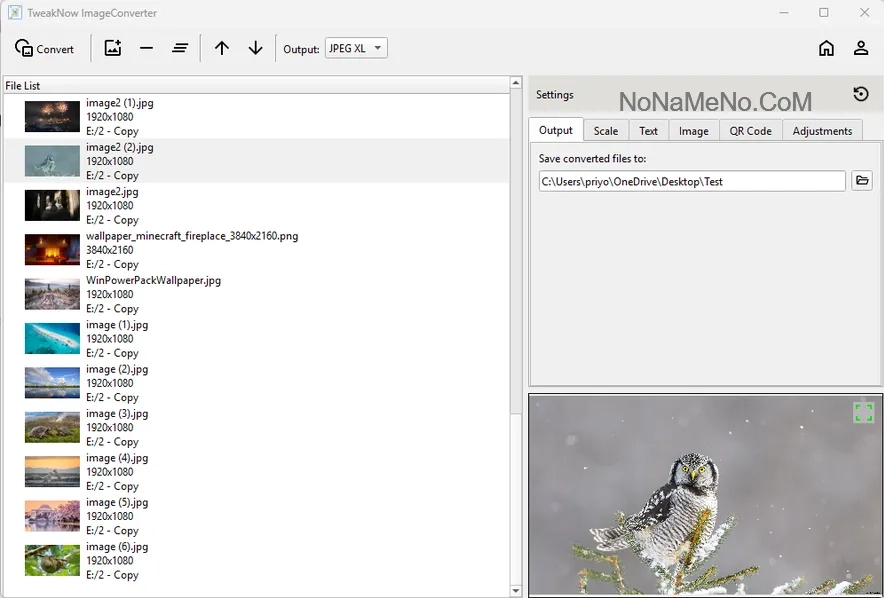Switch to the Image tab
This screenshot has width=884, height=598.
693,131
